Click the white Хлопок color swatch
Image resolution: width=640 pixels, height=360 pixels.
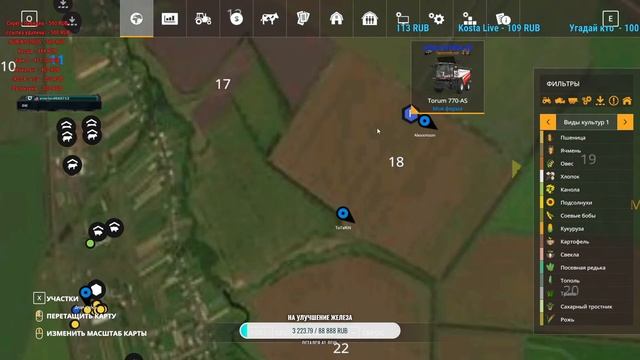542,177
